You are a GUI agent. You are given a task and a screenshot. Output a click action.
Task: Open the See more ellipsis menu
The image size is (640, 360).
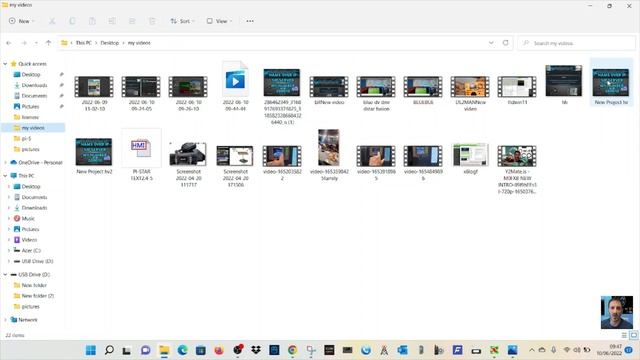click(x=250, y=21)
